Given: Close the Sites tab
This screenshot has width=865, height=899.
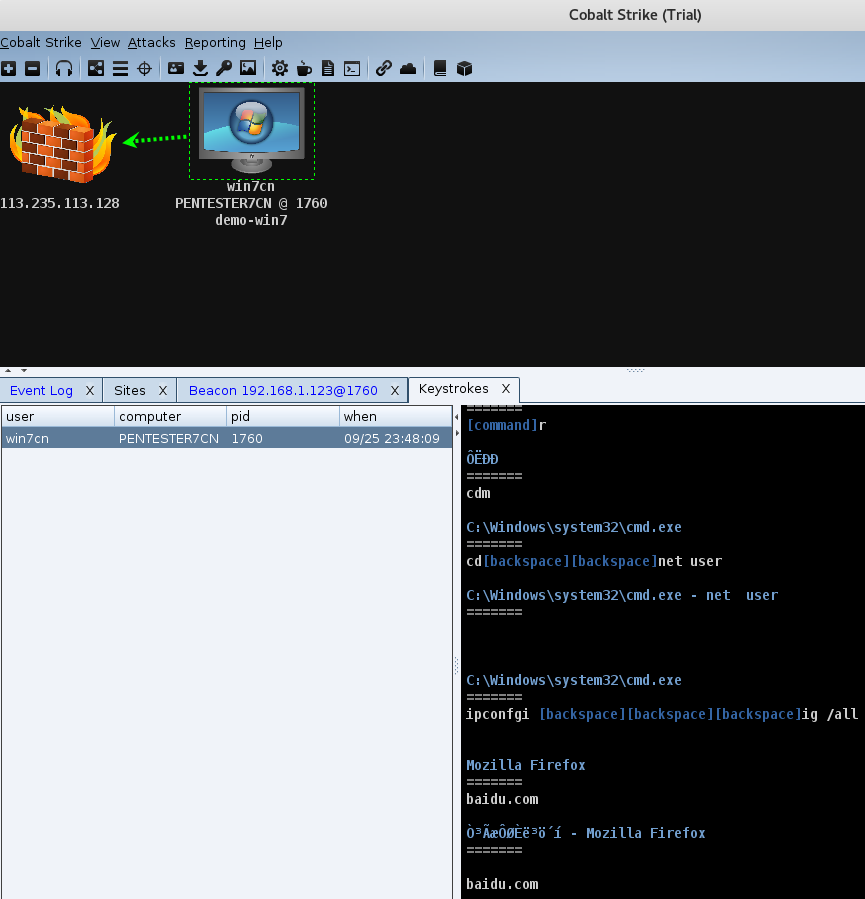Looking at the screenshot, I should 163,390.
